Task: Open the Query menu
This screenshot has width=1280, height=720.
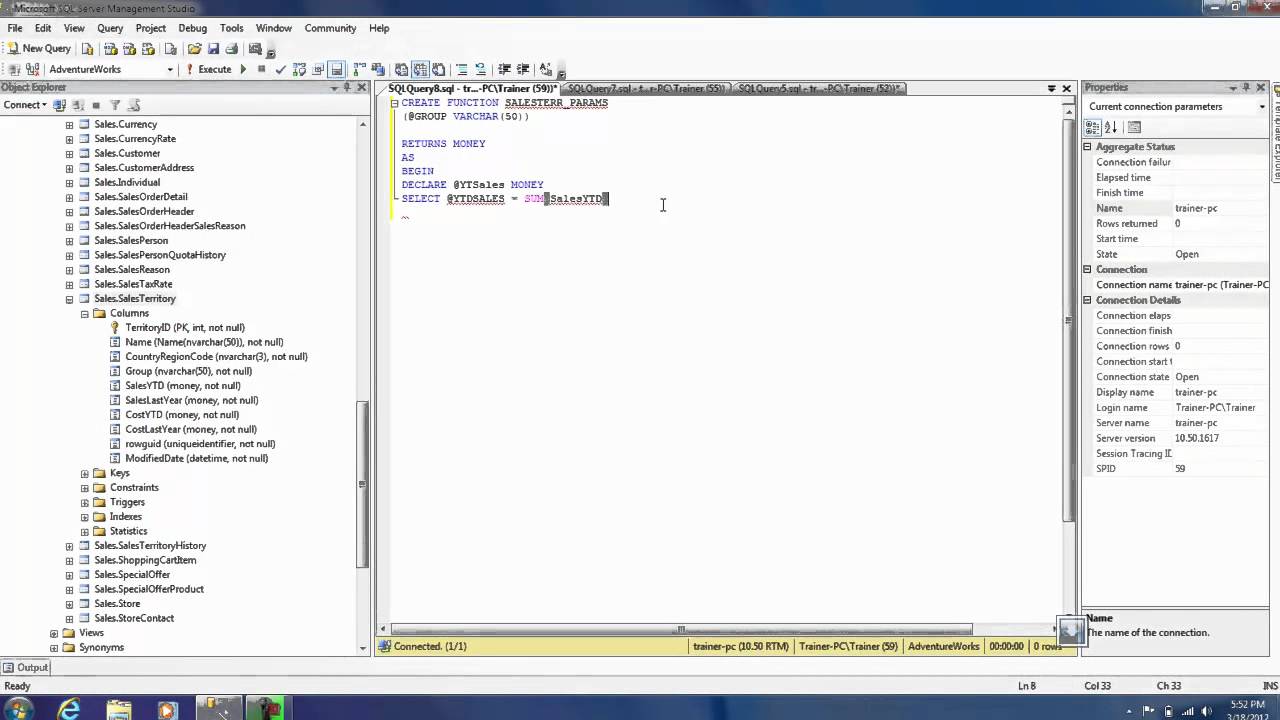Action: [110, 28]
